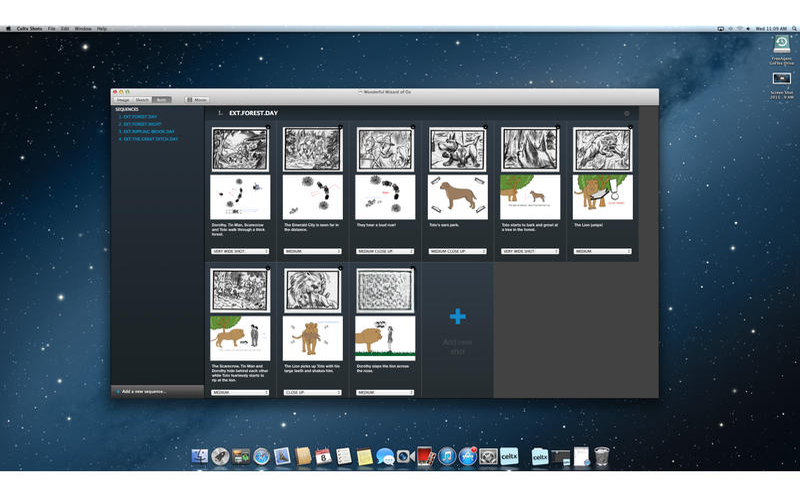
Task: Open the Edit menu
Action: (65, 29)
